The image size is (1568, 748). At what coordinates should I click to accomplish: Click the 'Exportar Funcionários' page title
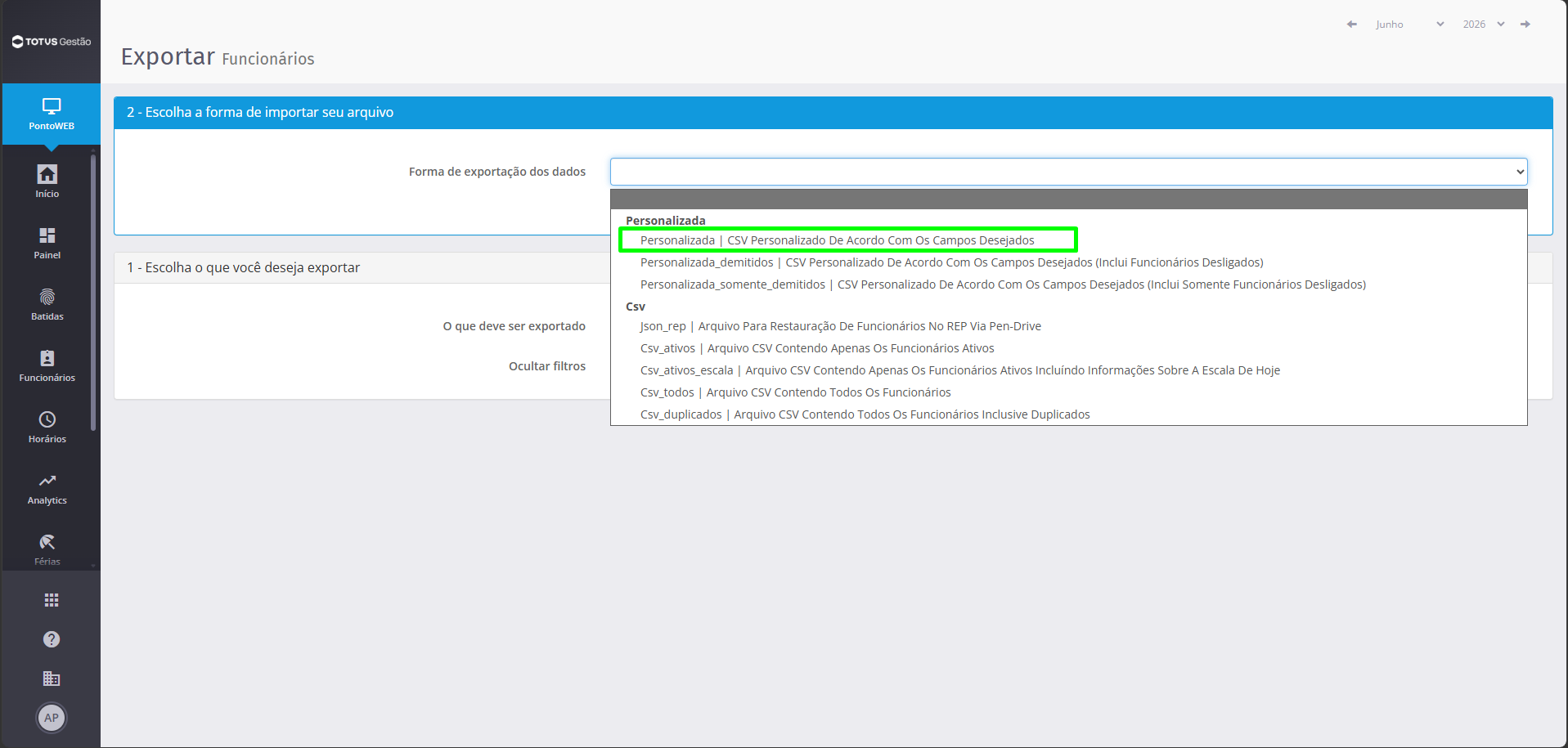pyautogui.click(x=218, y=56)
